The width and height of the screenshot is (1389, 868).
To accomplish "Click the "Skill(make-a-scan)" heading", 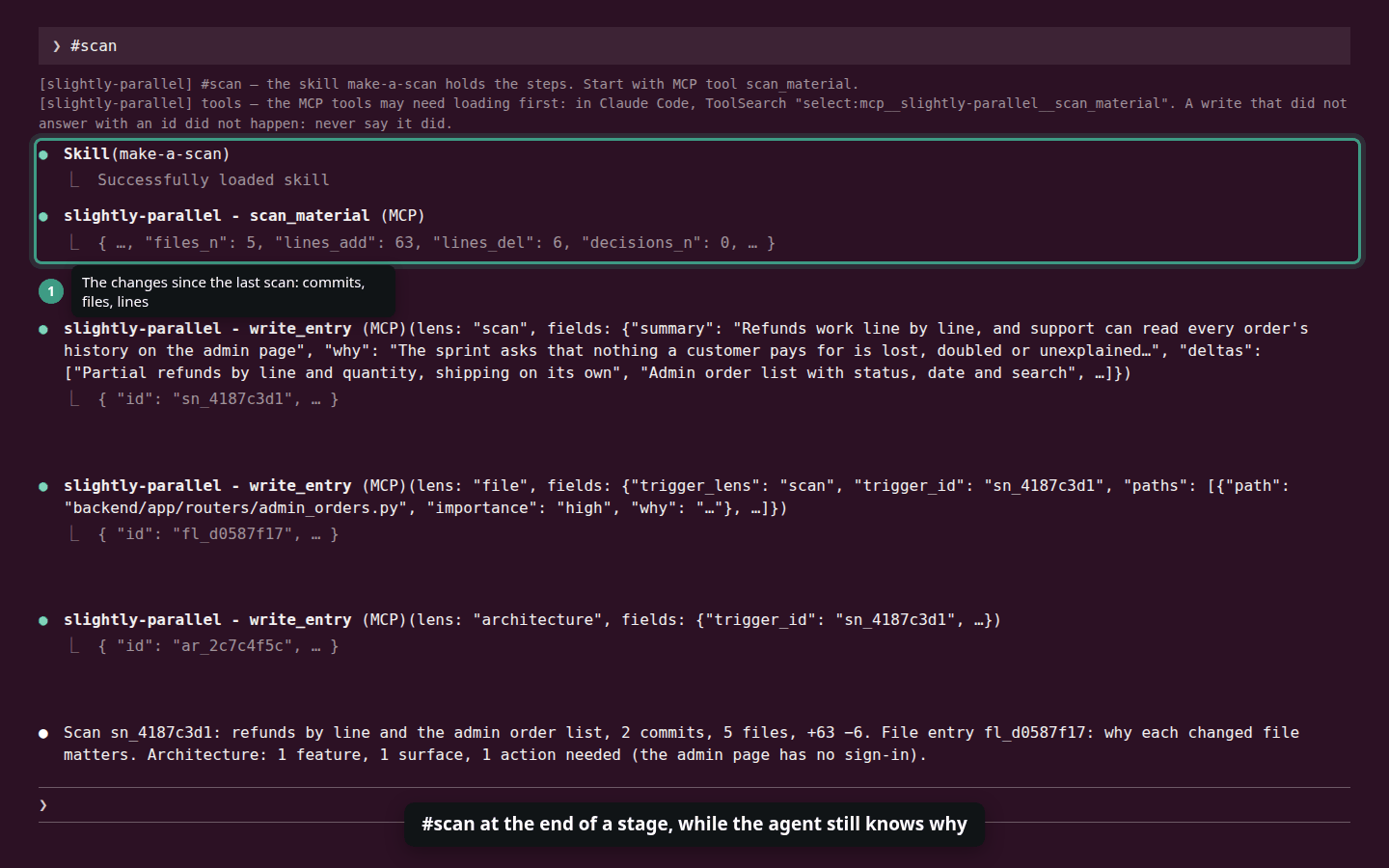I will tap(147, 154).
